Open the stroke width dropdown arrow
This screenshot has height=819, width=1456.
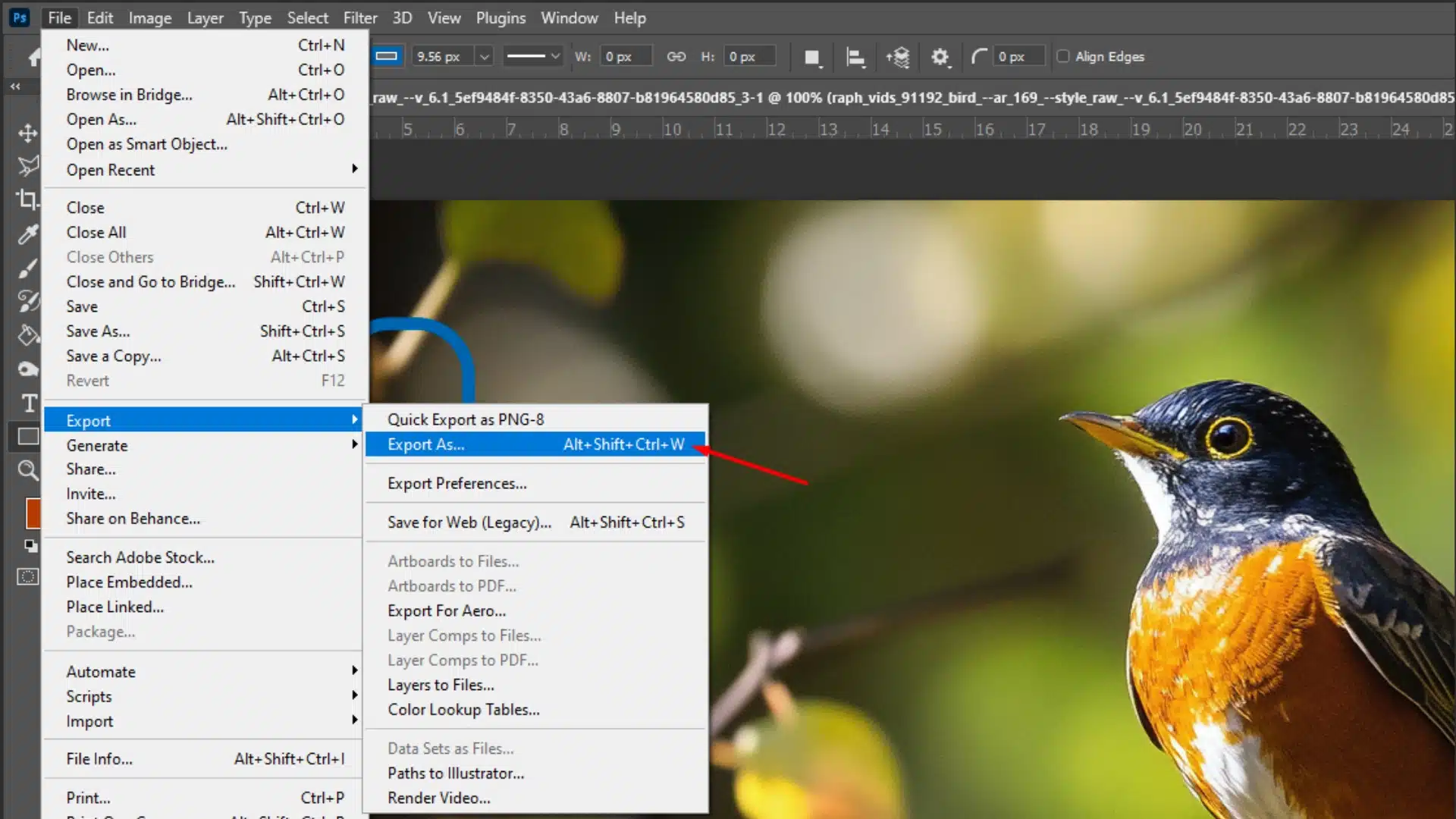coord(485,56)
